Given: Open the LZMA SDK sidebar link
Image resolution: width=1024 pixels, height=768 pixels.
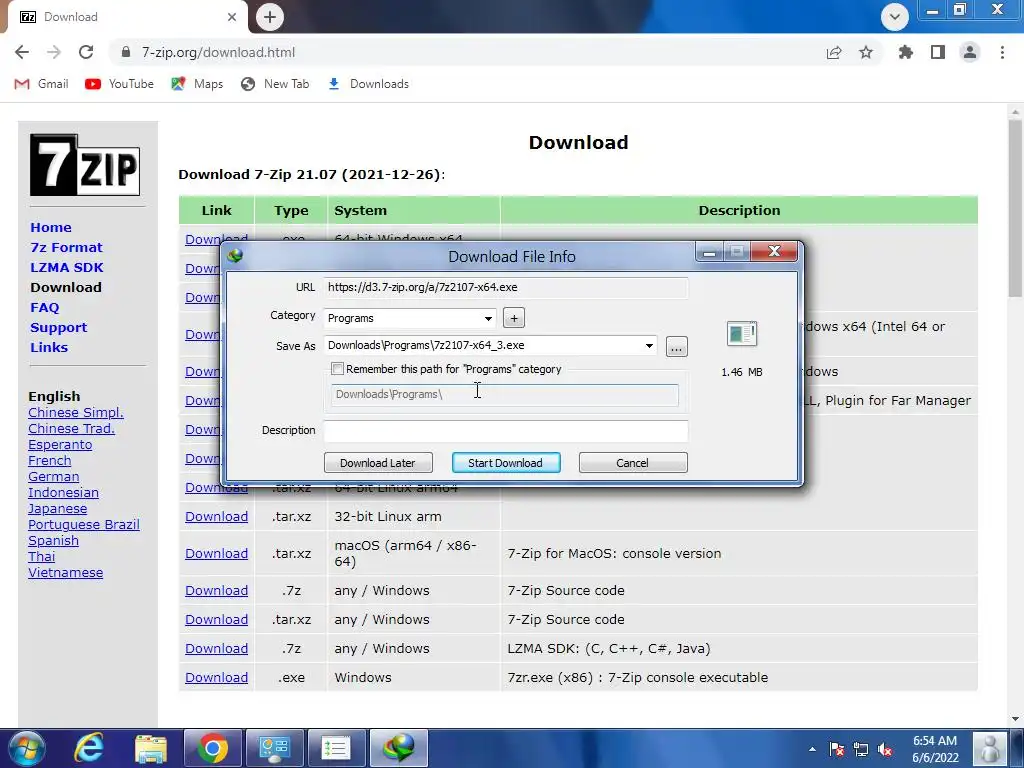Looking at the screenshot, I should coord(67,267).
